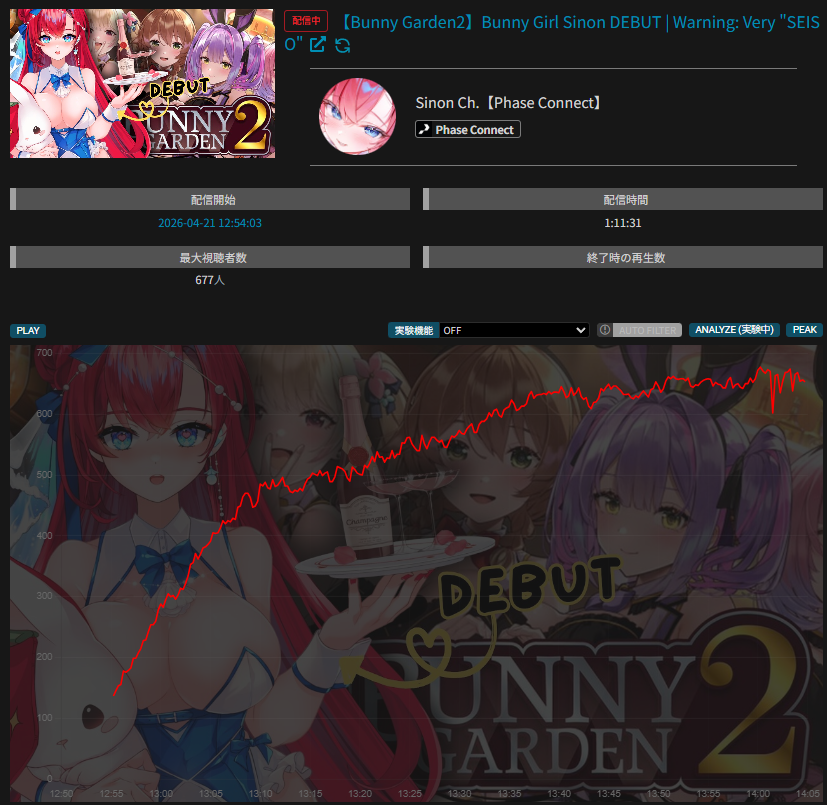
Task: Click the Phase Connect group tag
Action: click(468, 129)
